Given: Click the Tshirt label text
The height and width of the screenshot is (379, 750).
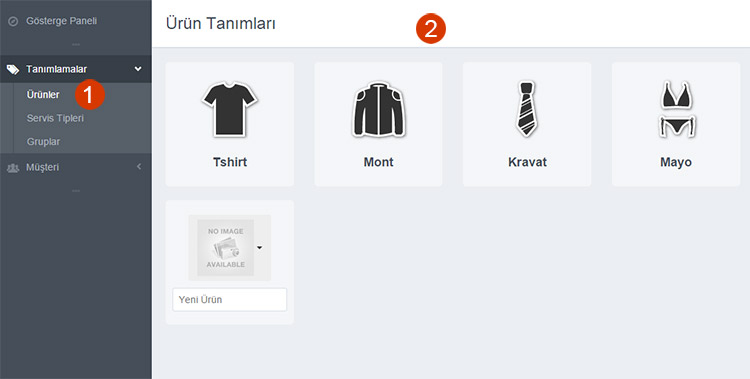Looking at the screenshot, I should 230,162.
